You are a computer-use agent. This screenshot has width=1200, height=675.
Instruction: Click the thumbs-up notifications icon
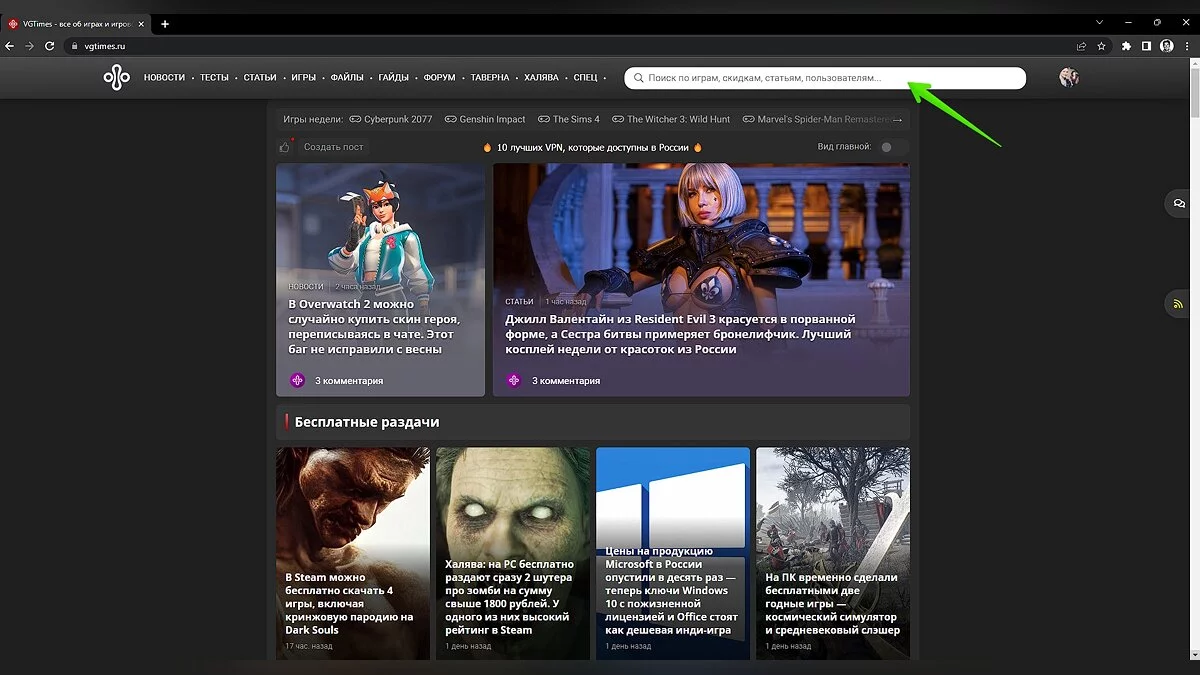coord(285,147)
